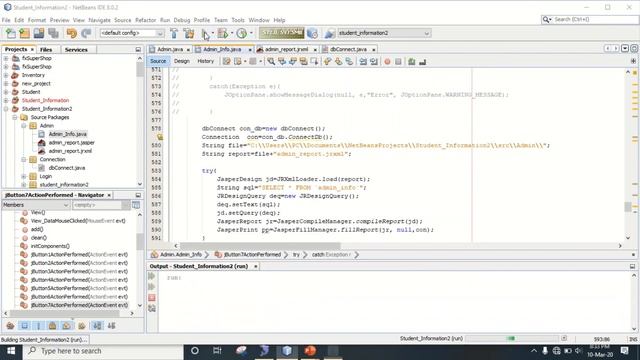
Task: Click the Re-run icon in Output panel
Action: 152,276
